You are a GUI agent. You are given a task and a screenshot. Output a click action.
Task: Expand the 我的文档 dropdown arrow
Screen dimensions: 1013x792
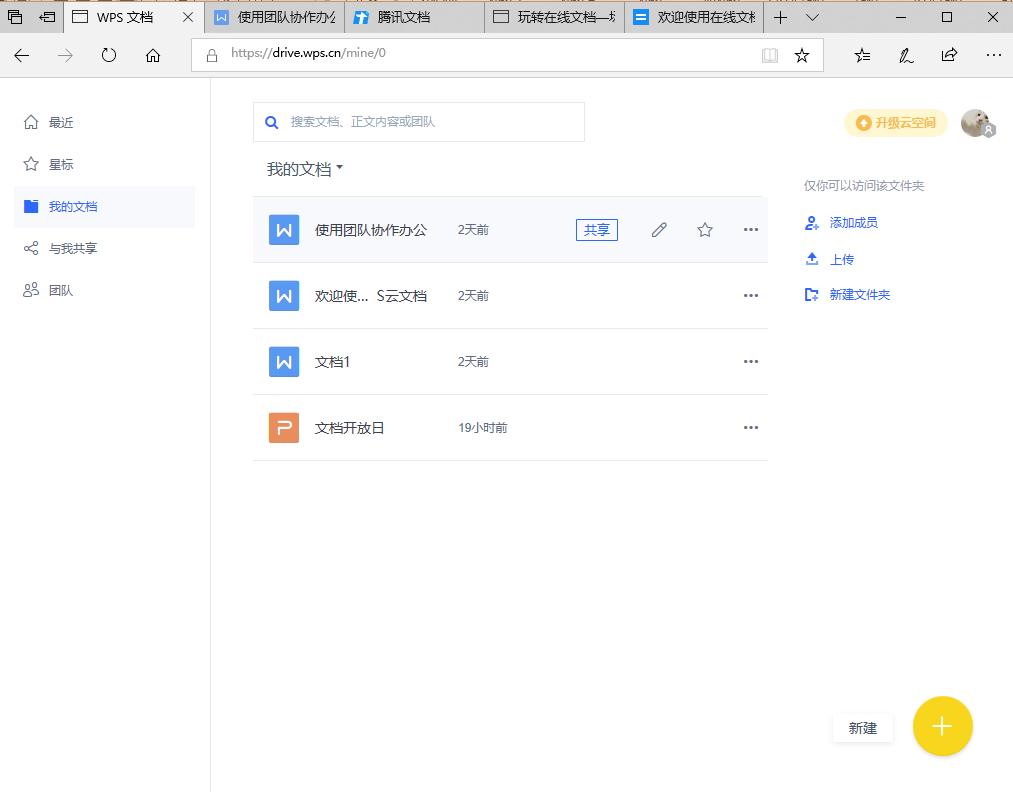point(340,168)
